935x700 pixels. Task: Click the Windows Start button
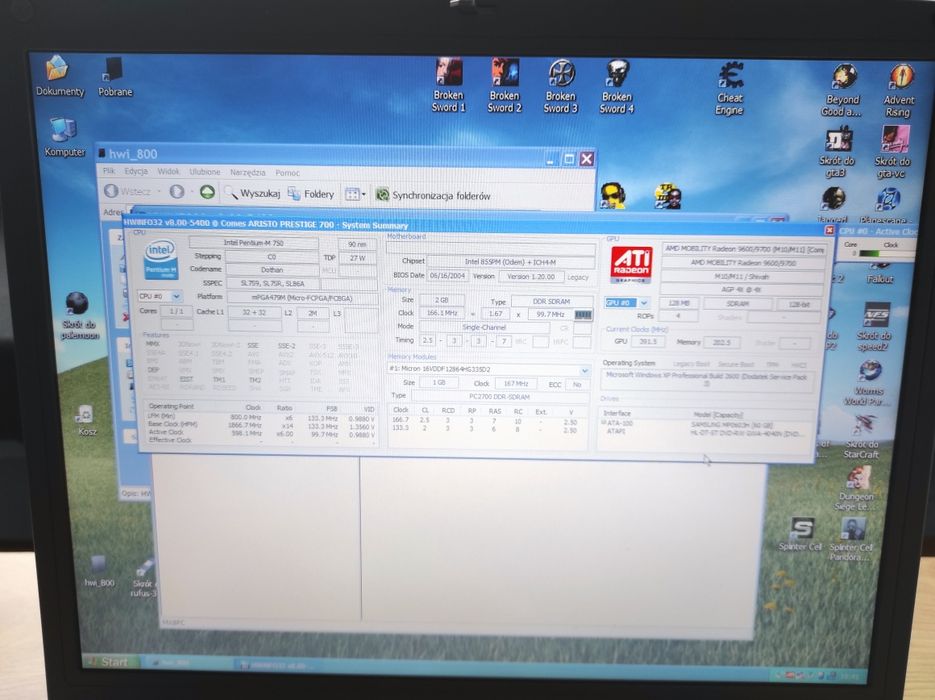pos(111,661)
